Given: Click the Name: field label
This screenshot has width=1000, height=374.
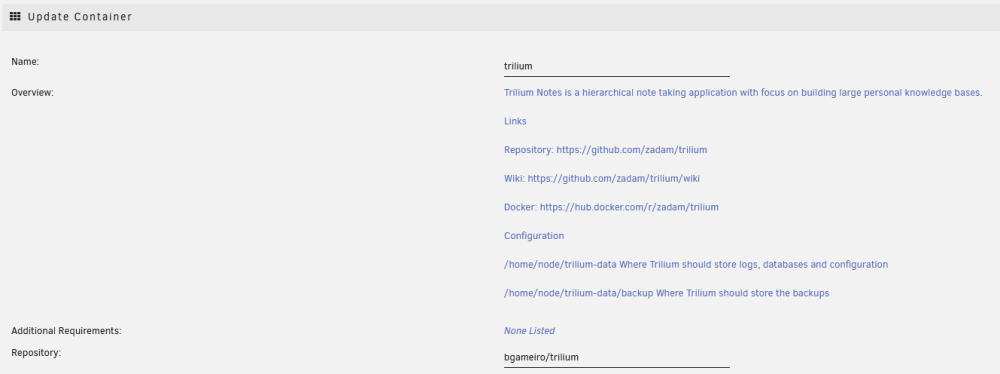Looking at the screenshot, I should [26, 61].
